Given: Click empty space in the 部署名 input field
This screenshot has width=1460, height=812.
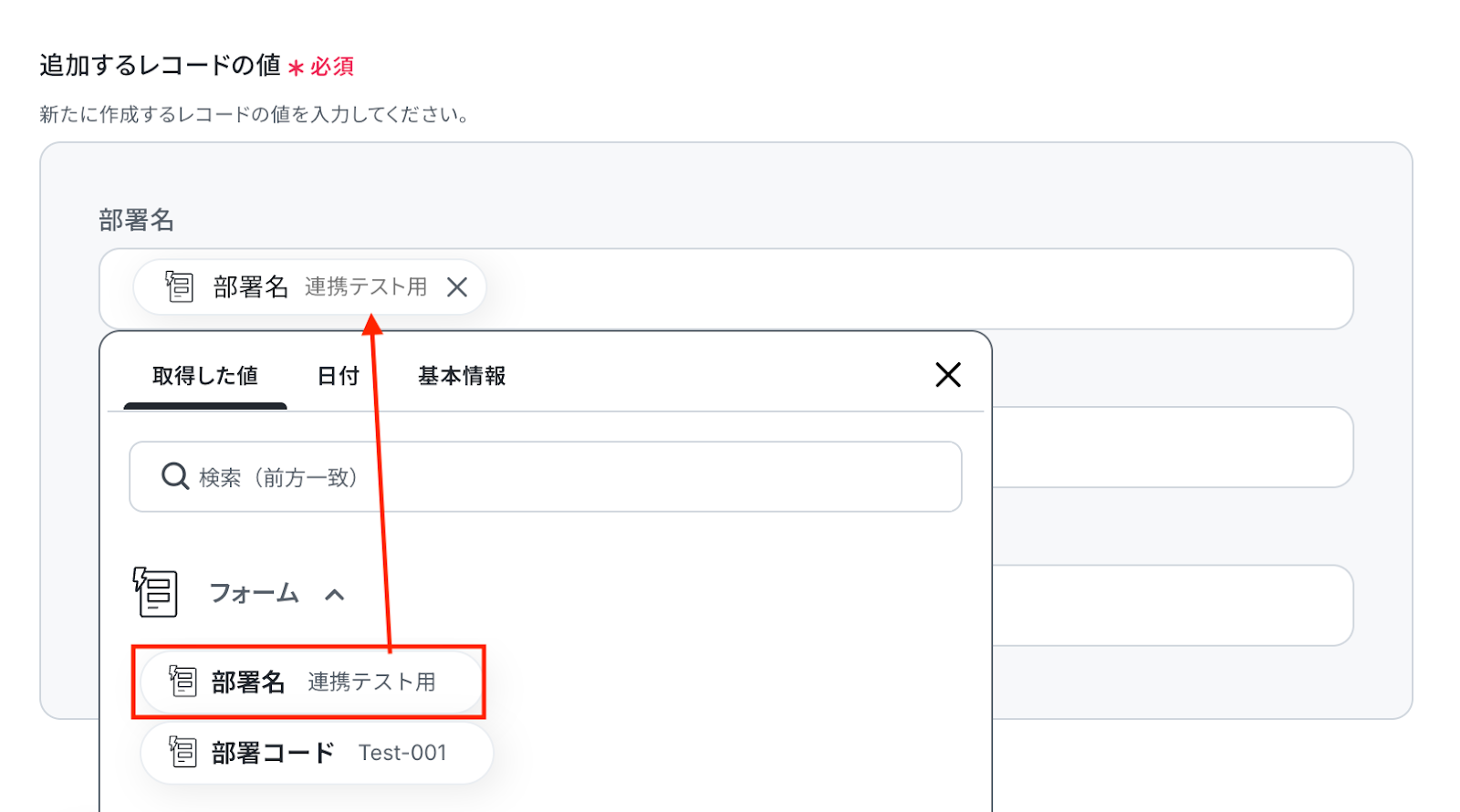Looking at the screenshot, I should click(912, 288).
